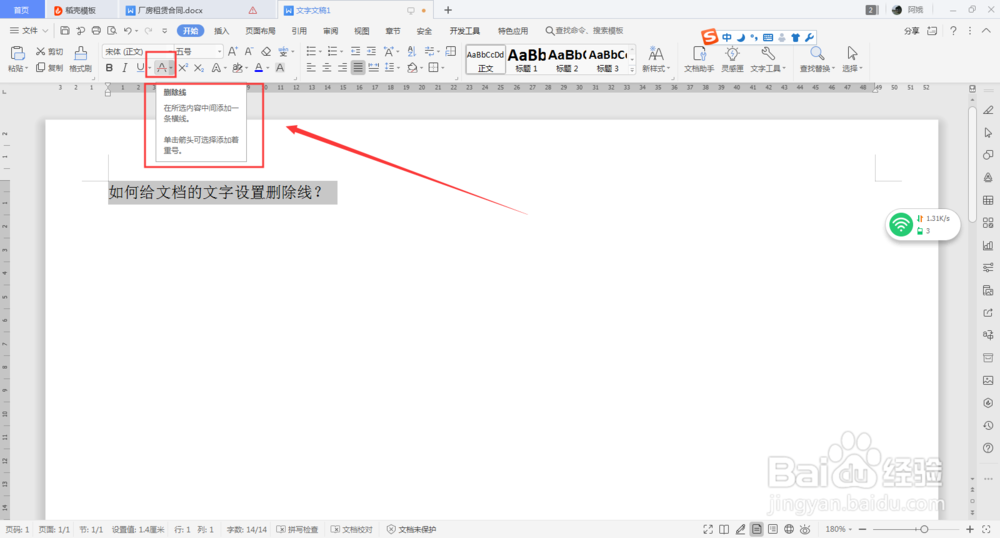Align text right
The width and height of the screenshot is (1000, 538).
coord(342,68)
